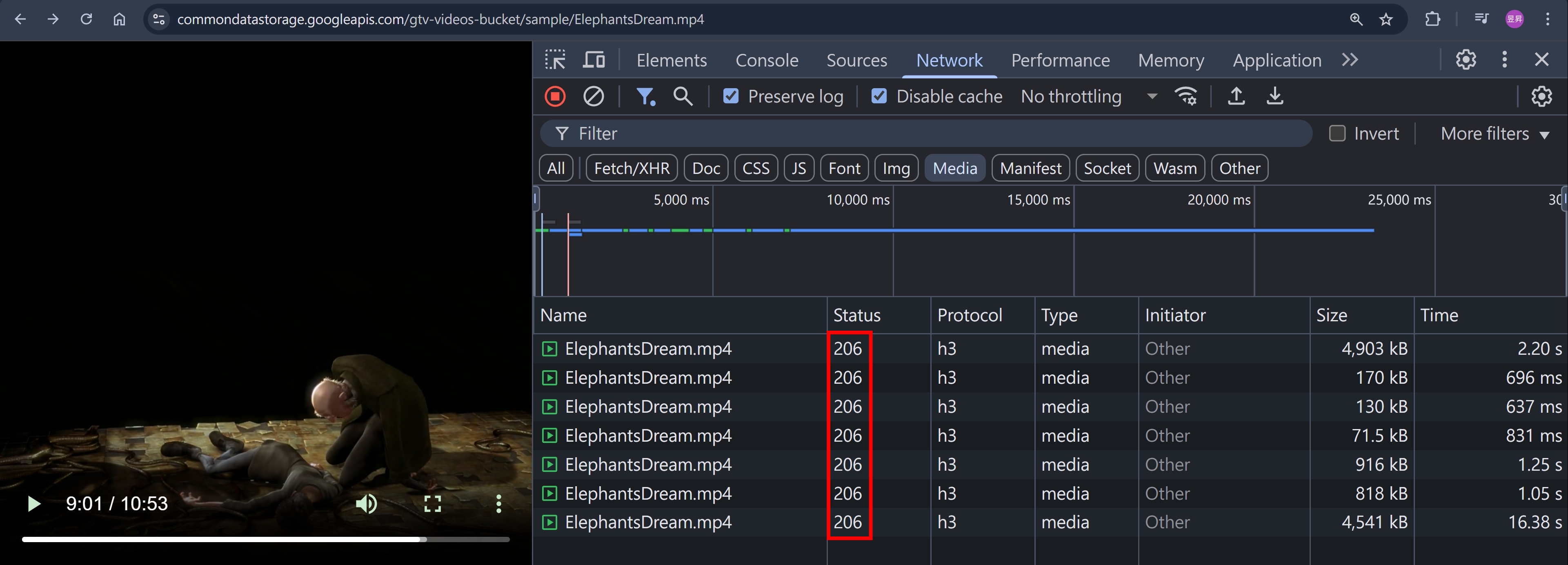This screenshot has height=565, width=1568.
Task: Open video player more options
Action: [498, 503]
